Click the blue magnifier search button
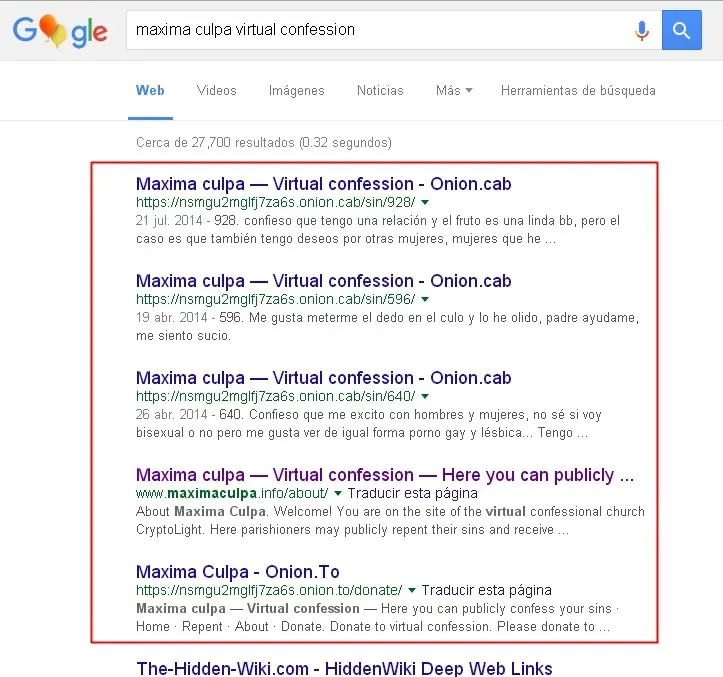 [x=682, y=30]
